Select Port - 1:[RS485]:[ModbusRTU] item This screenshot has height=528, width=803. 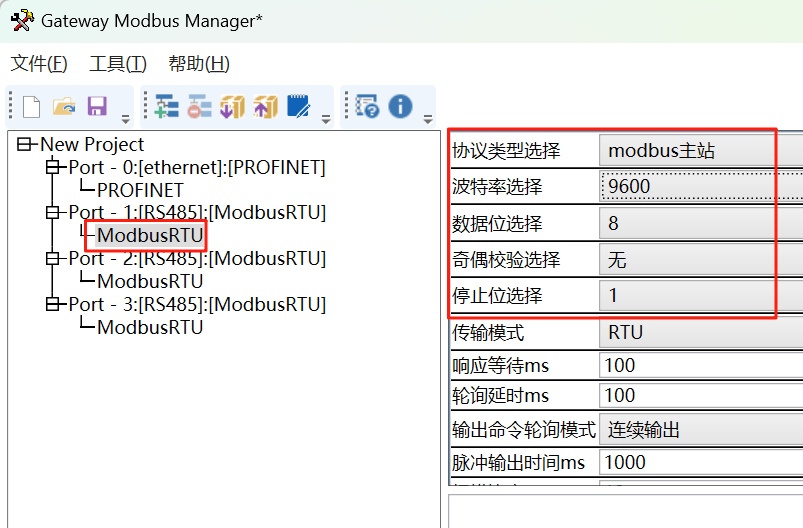197,213
